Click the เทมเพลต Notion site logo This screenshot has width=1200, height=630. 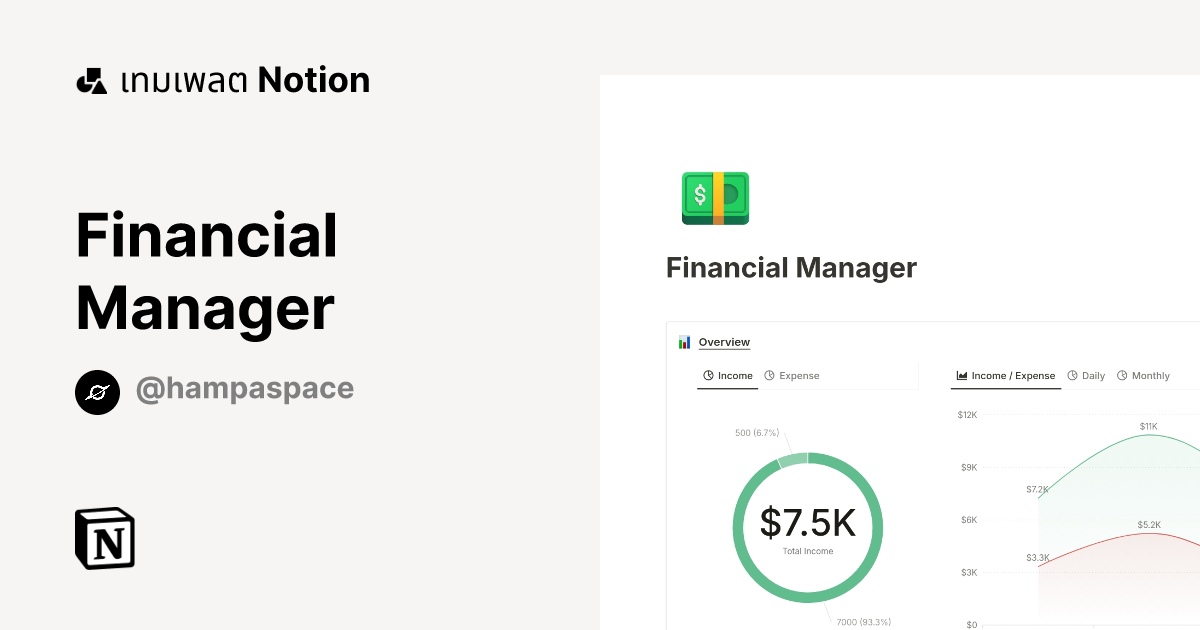pos(222,79)
